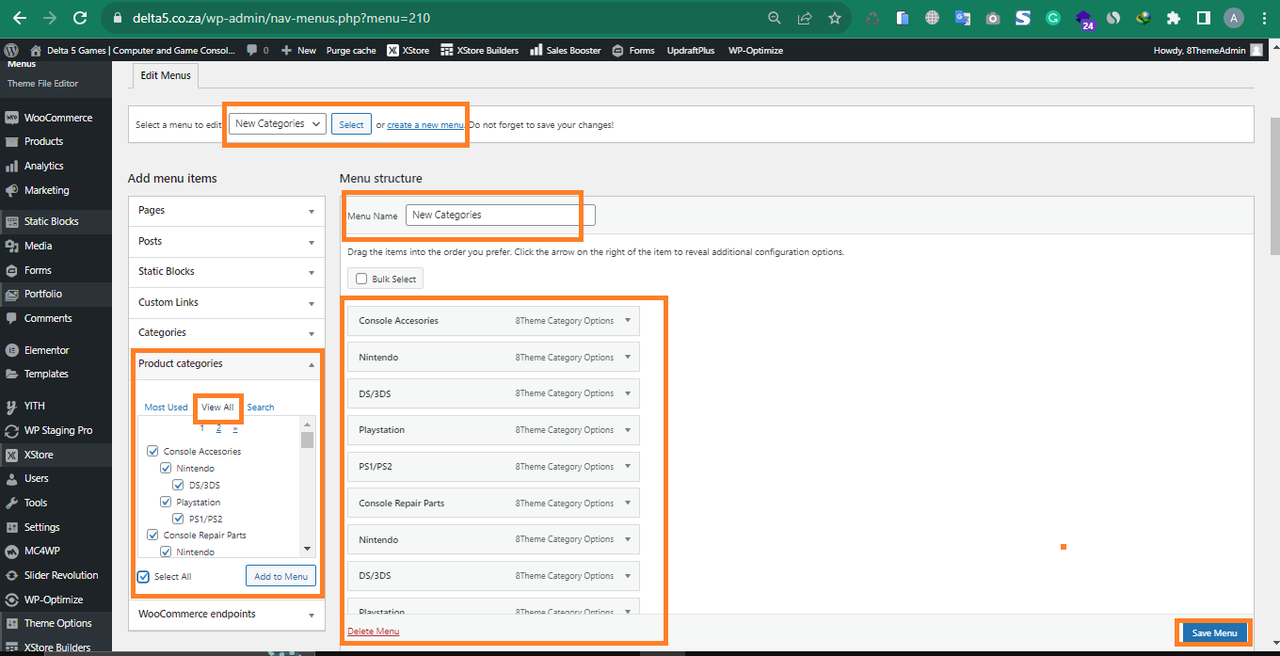Click the camera screenshot extension icon

point(992,18)
